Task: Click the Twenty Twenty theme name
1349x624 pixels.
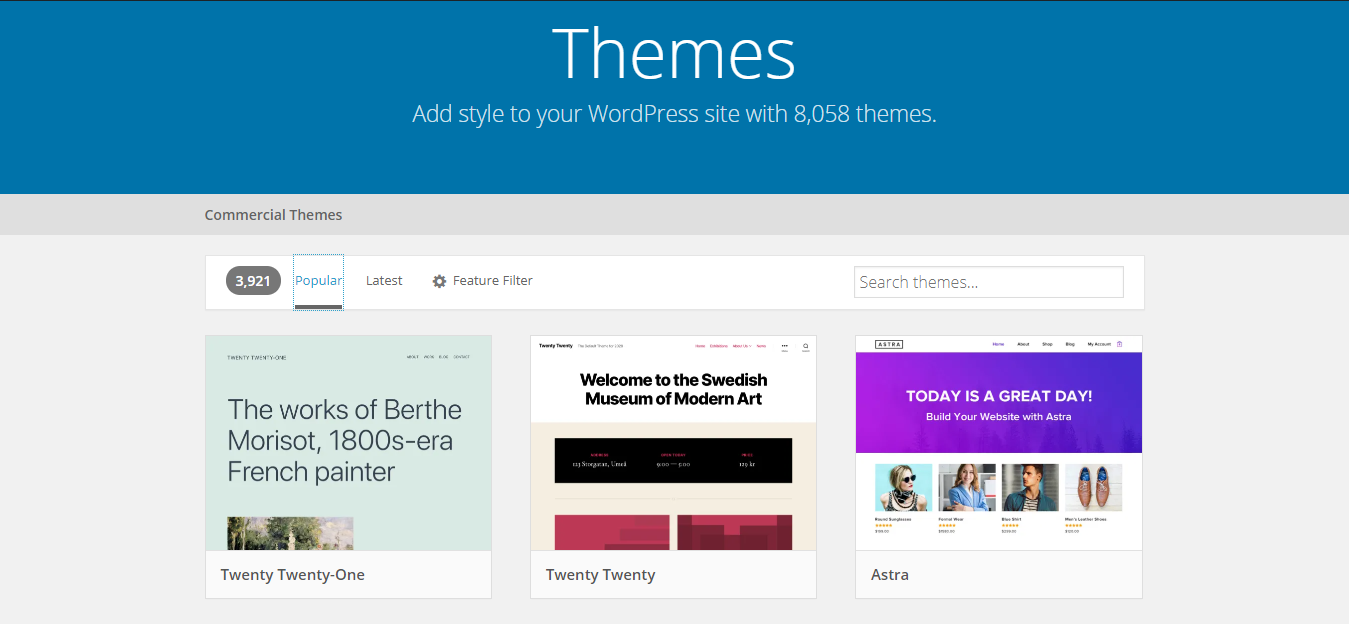Action: [601, 575]
